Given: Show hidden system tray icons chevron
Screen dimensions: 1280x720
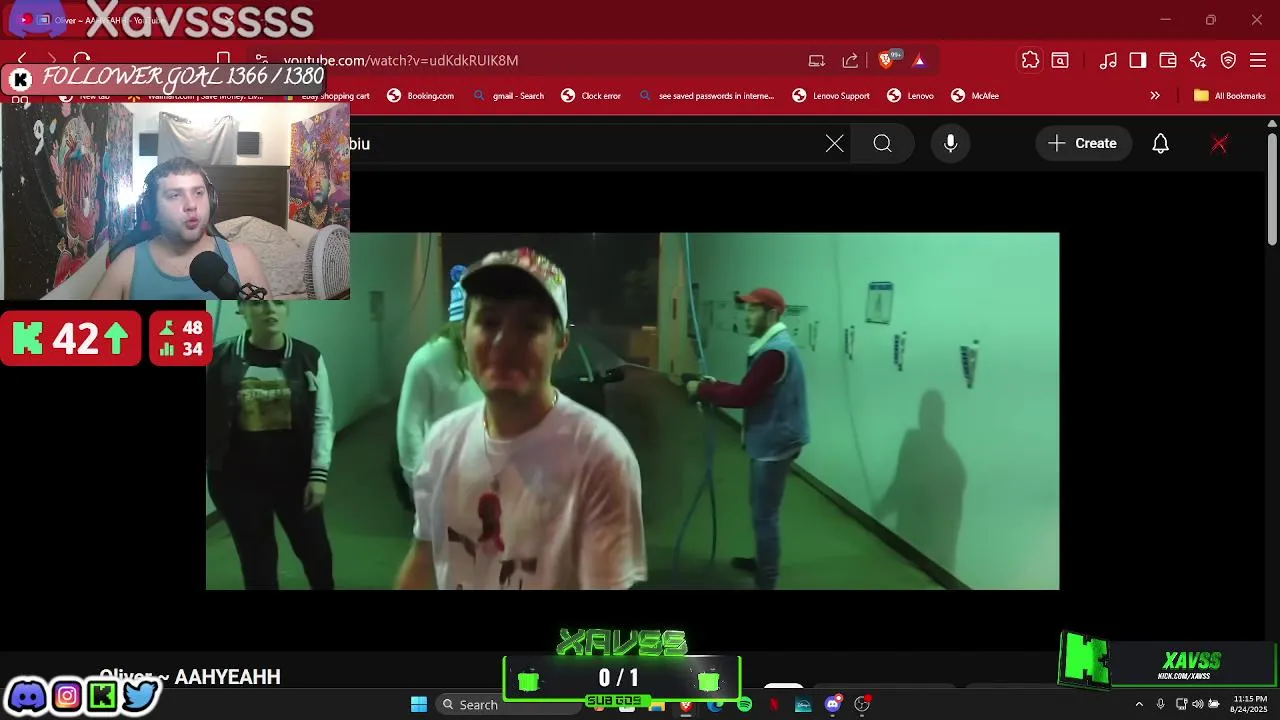Looking at the screenshot, I should point(1139,704).
